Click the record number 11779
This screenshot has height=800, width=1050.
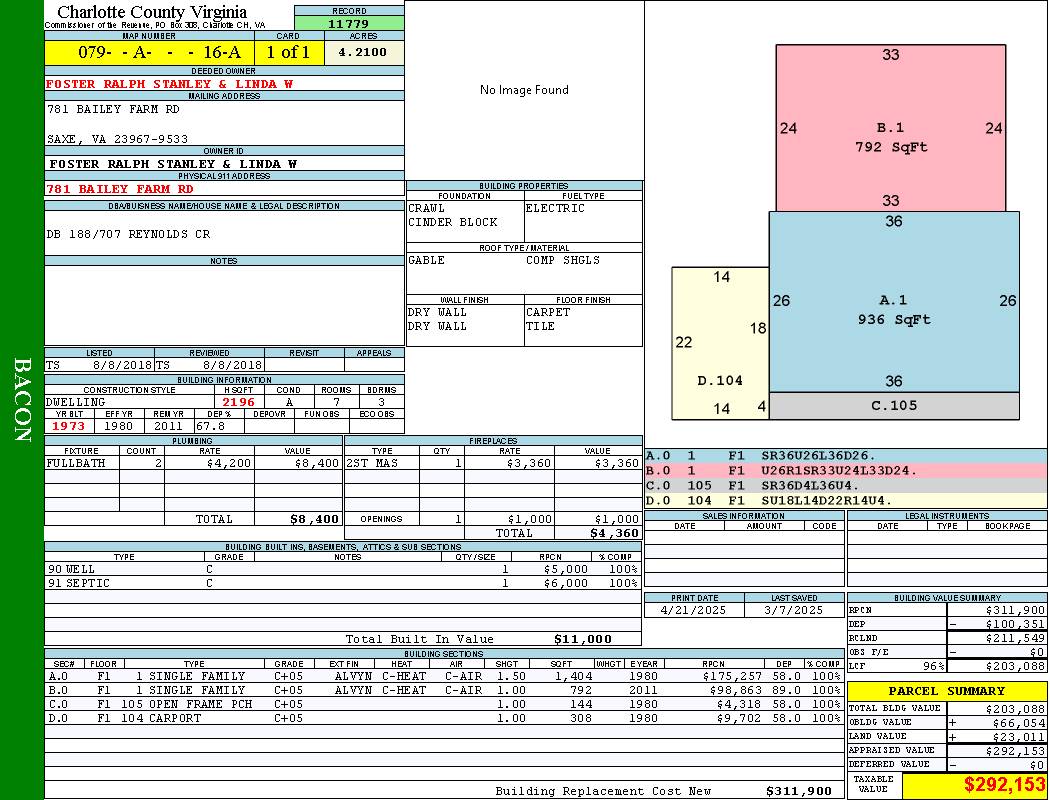point(349,23)
